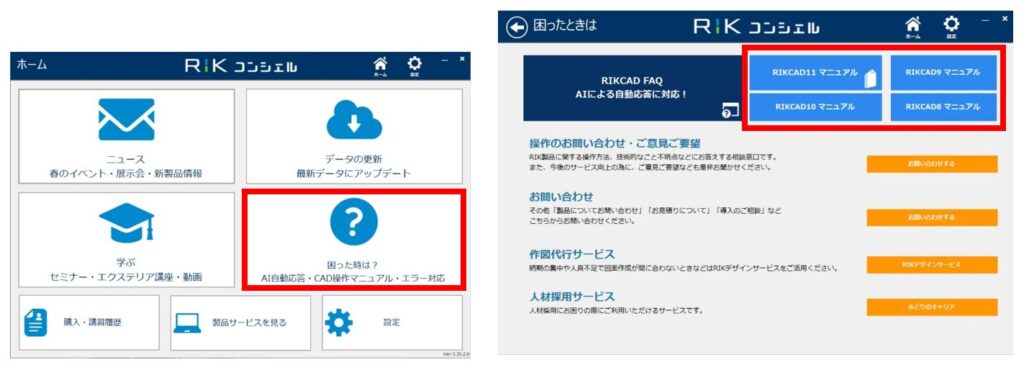Click the orange みどりのキャリア button
Image resolution: width=1024 pixels, height=370 pixels.
point(932,307)
